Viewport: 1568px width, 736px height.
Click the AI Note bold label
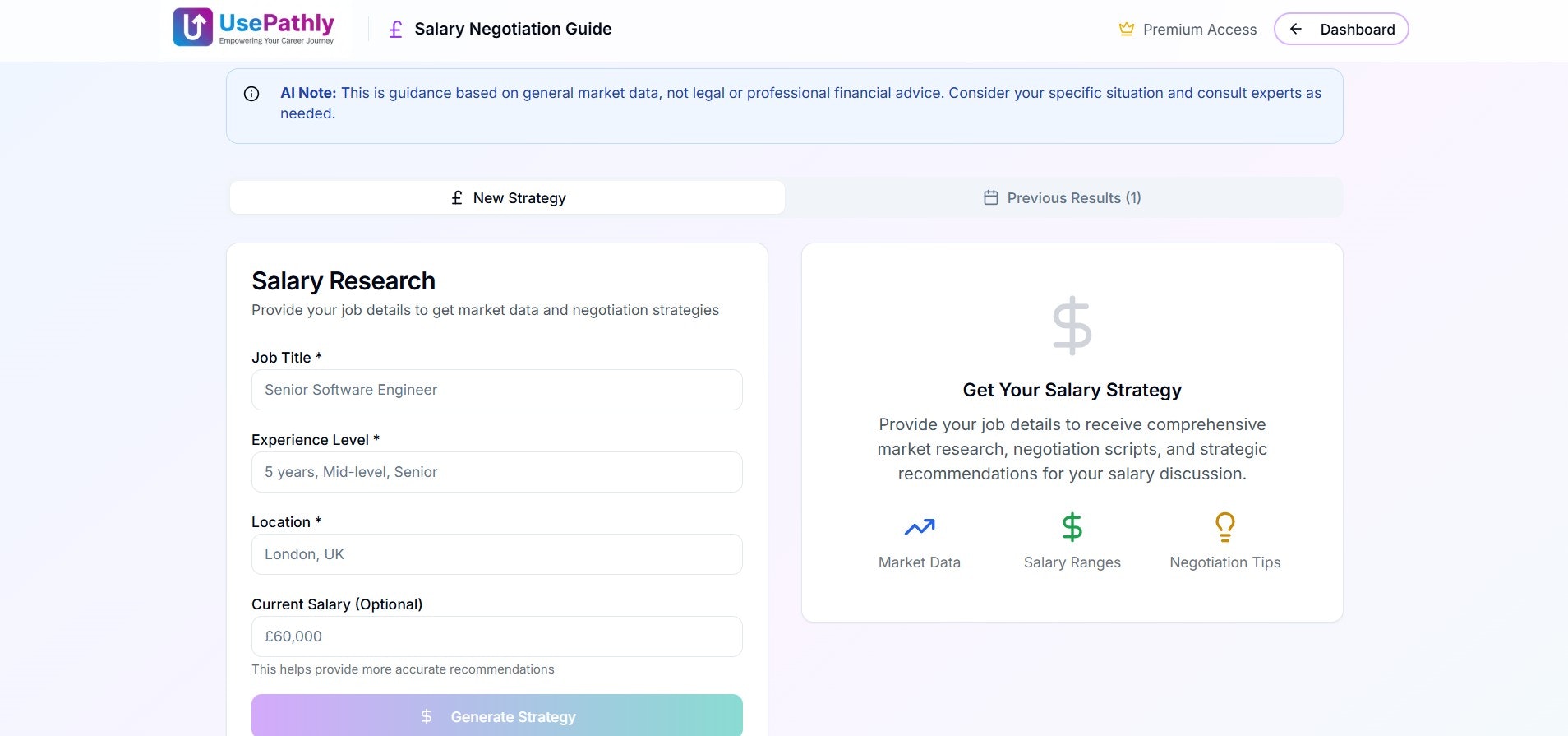point(308,93)
